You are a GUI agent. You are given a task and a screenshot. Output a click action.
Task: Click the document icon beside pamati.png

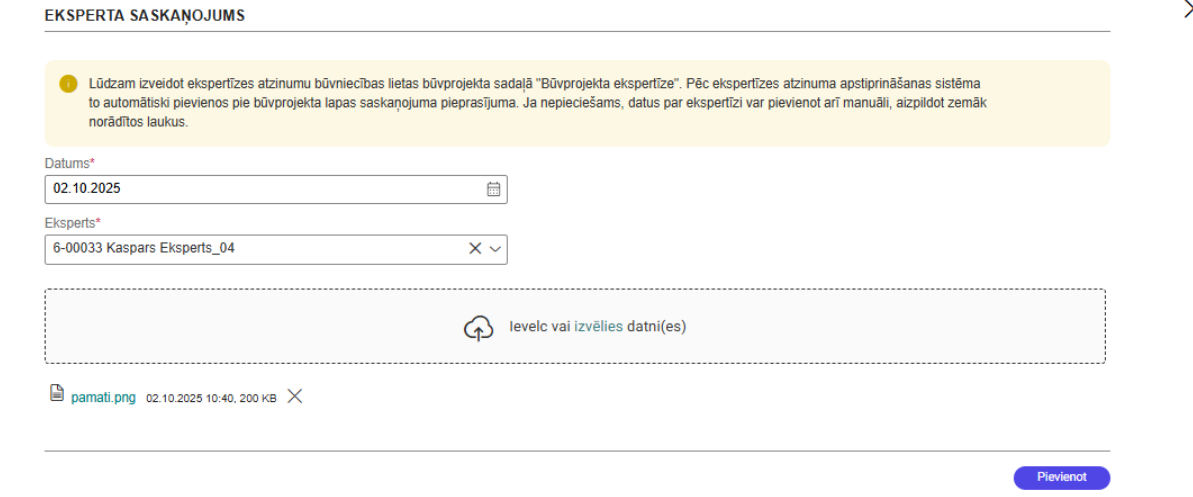pyautogui.click(x=57, y=396)
